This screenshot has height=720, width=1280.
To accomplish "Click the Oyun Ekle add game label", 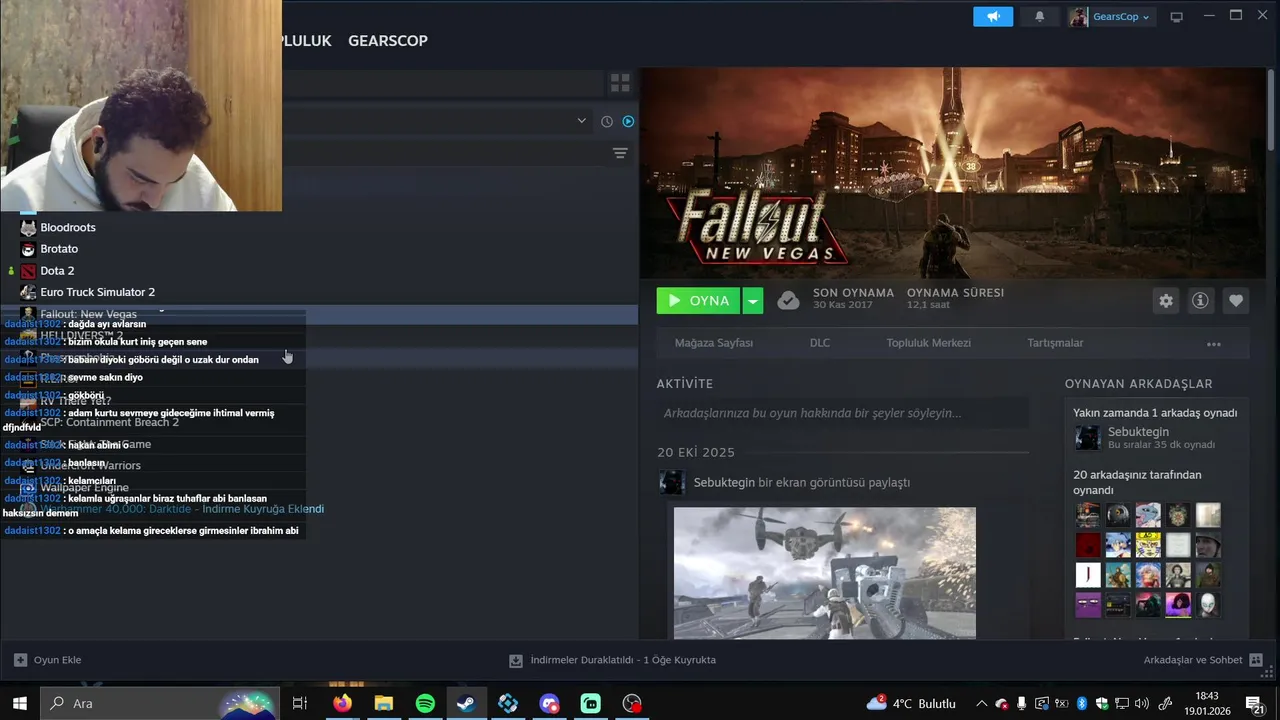I will (58, 660).
